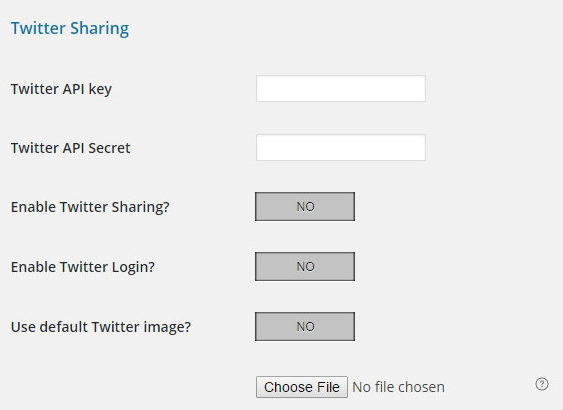The width and height of the screenshot is (563, 410).
Task: Place cursor in API Secret box
Action: 341,148
